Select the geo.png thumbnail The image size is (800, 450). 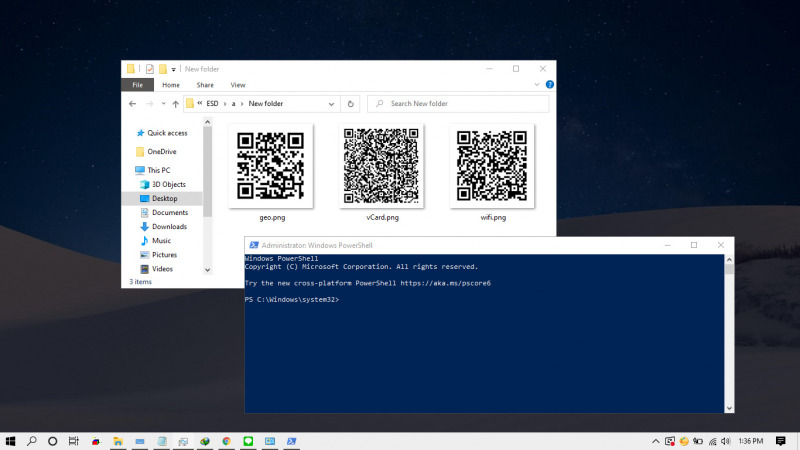tap(271, 166)
